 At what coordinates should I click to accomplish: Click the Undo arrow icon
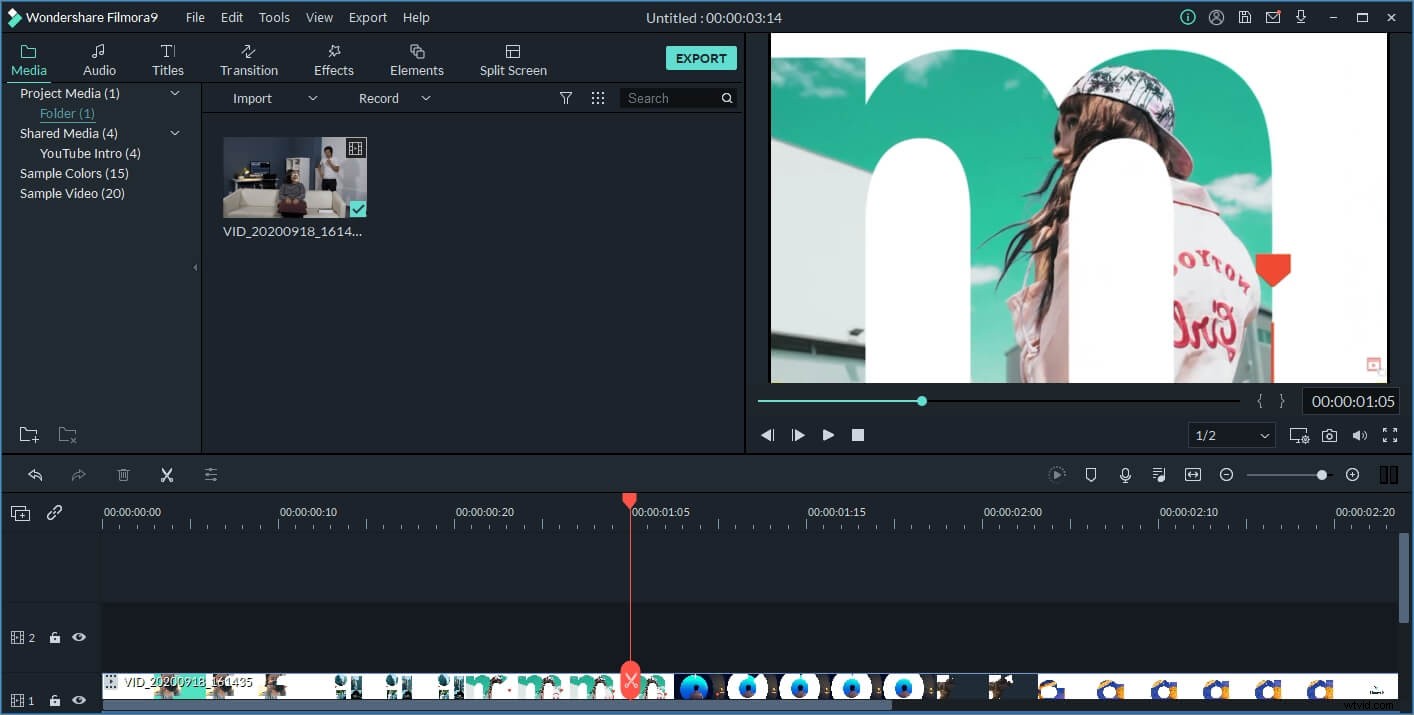[37, 474]
